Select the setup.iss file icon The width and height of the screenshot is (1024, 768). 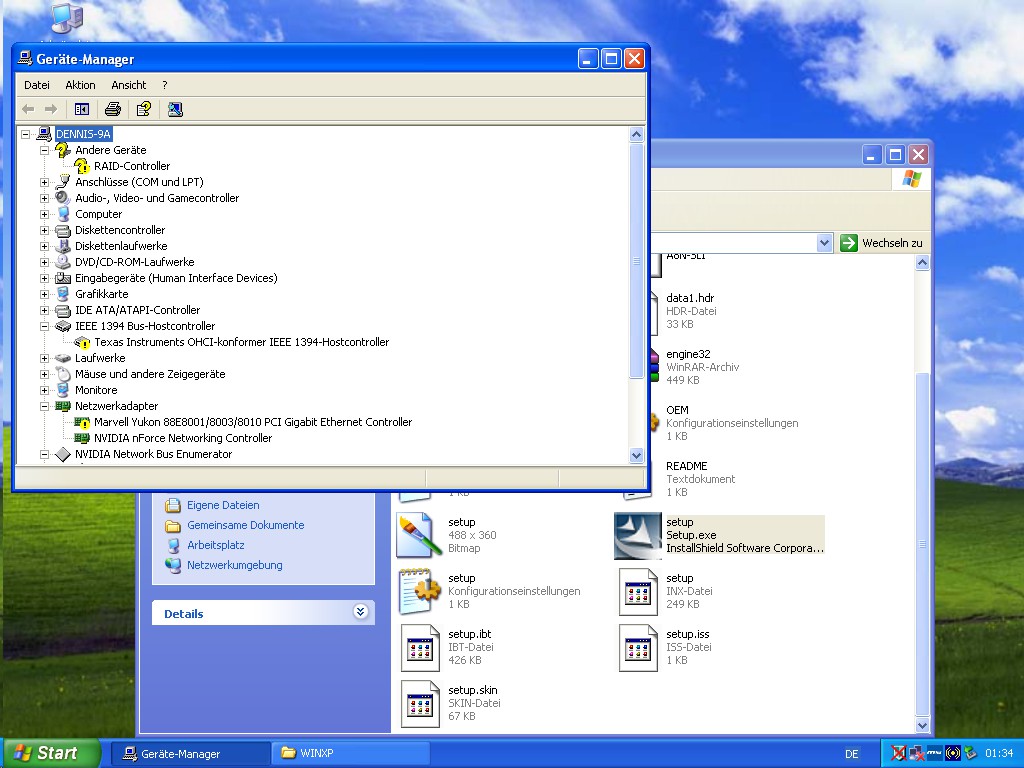(638, 648)
